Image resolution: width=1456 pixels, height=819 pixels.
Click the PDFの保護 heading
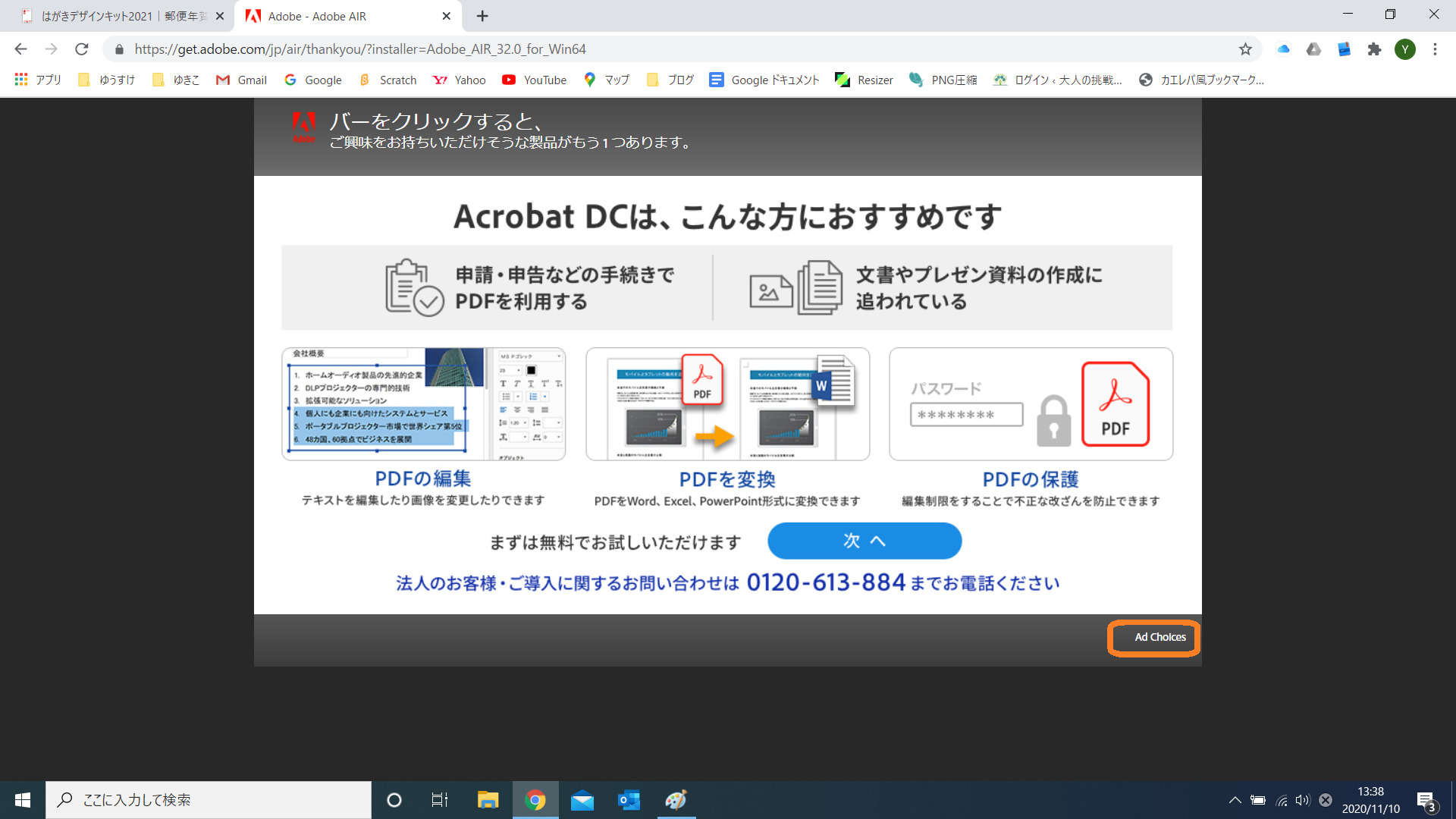click(x=1031, y=479)
